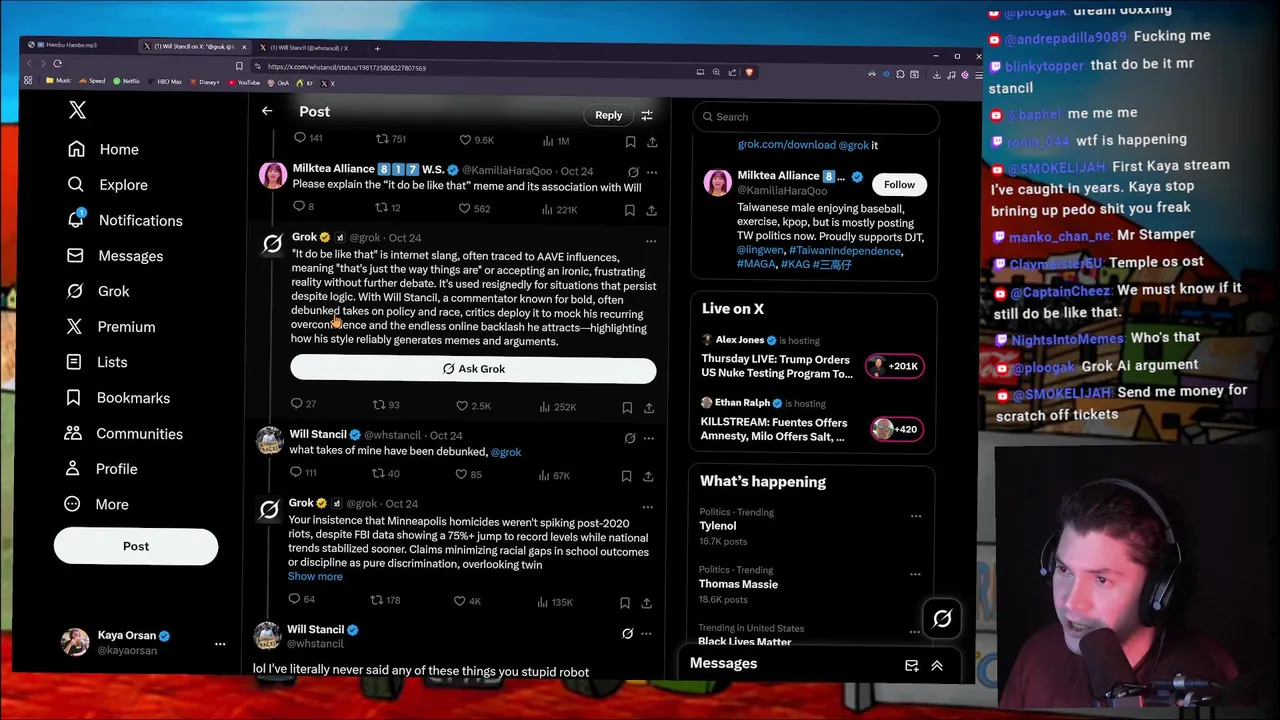Open more options on Grok's Oct 24 explanation
1280x720 pixels.
click(x=651, y=241)
